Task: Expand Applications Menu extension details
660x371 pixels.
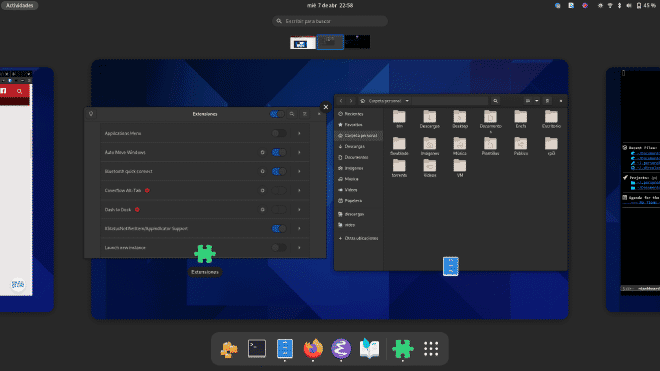Action: (299, 133)
